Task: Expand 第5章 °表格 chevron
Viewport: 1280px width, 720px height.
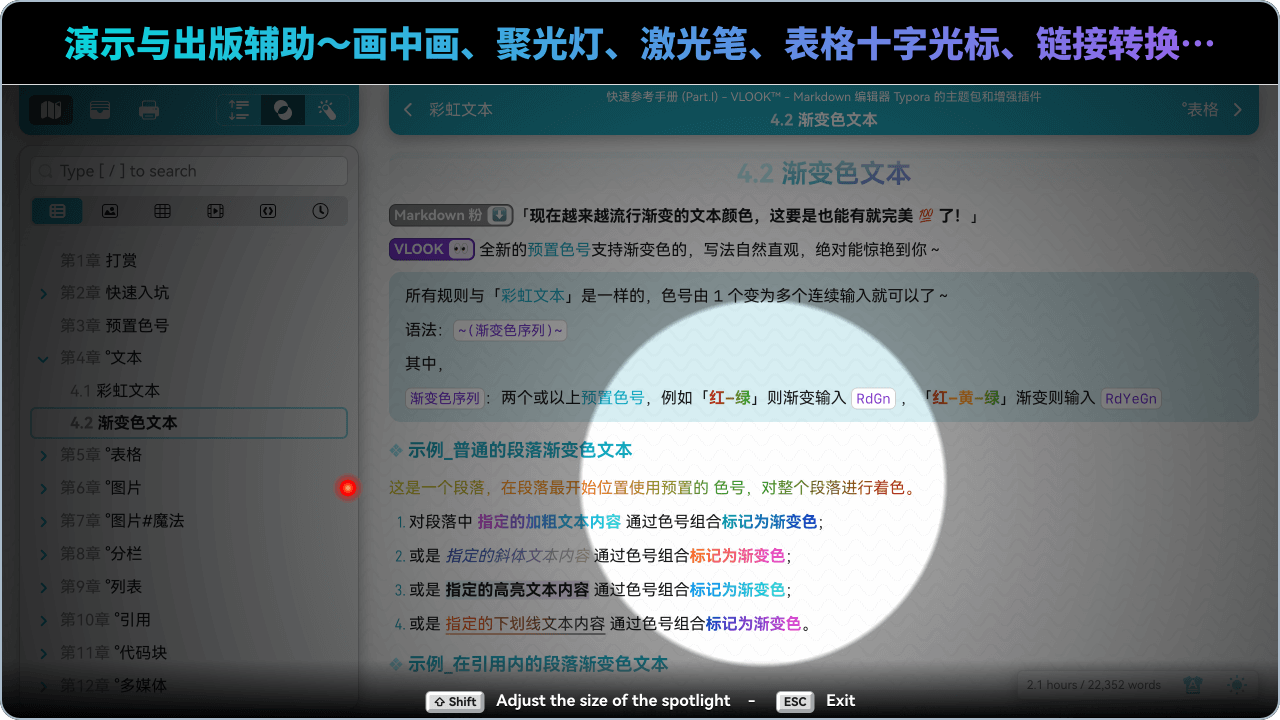Action: (x=43, y=455)
